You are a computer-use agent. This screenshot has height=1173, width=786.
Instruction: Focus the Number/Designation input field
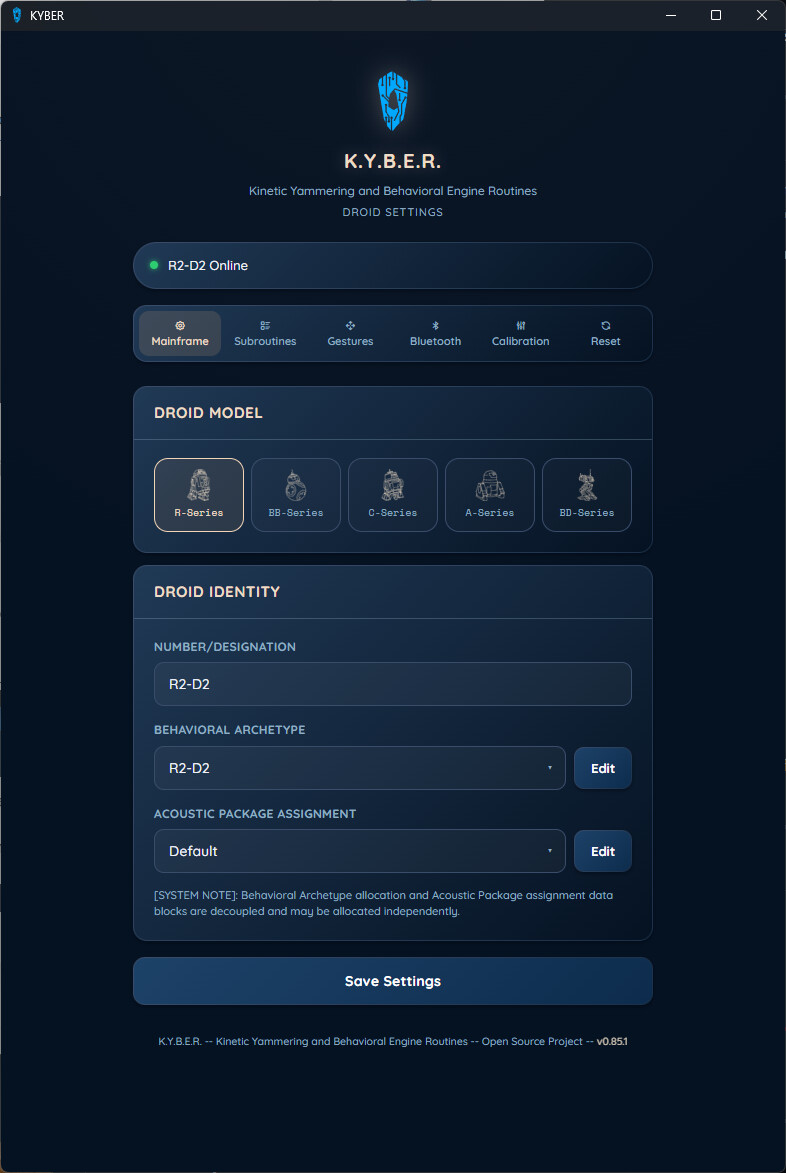(x=393, y=684)
